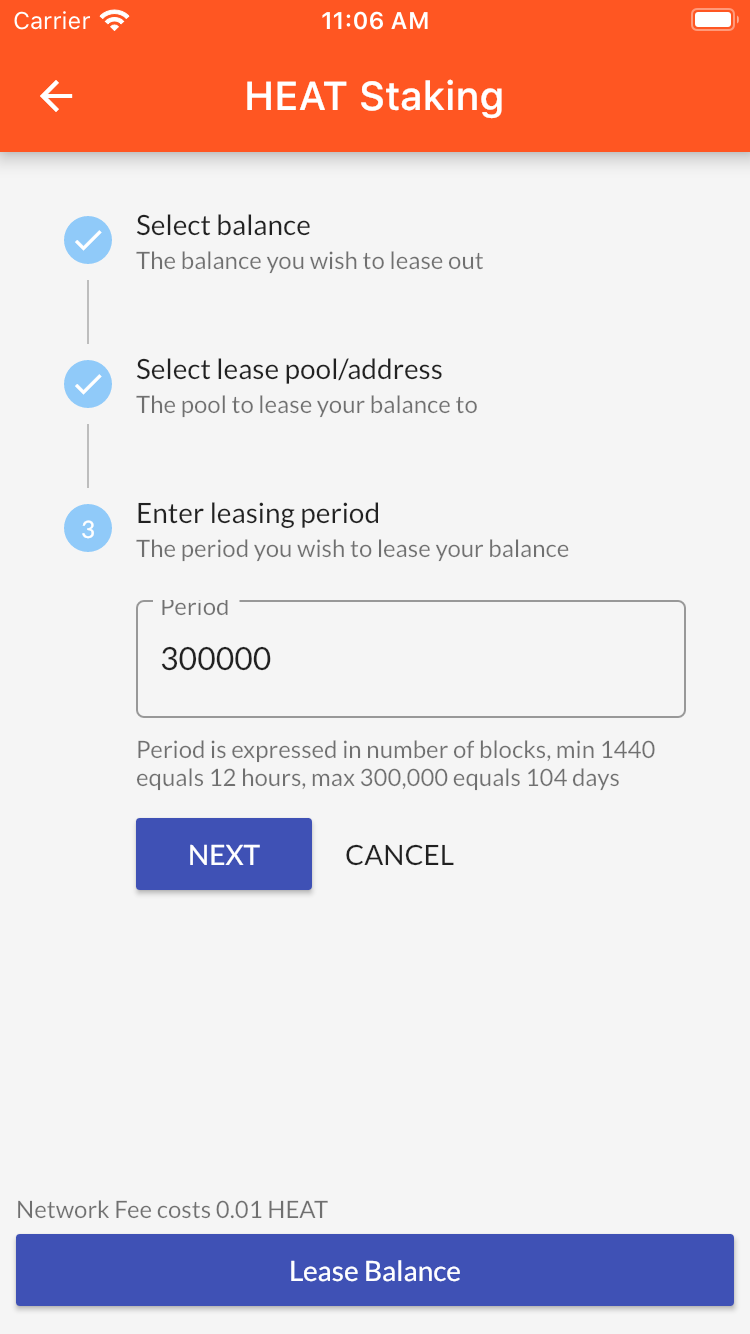The width and height of the screenshot is (750, 1334).
Task: Select the Enter leasing period step title
Action: [x=258, y=514]
